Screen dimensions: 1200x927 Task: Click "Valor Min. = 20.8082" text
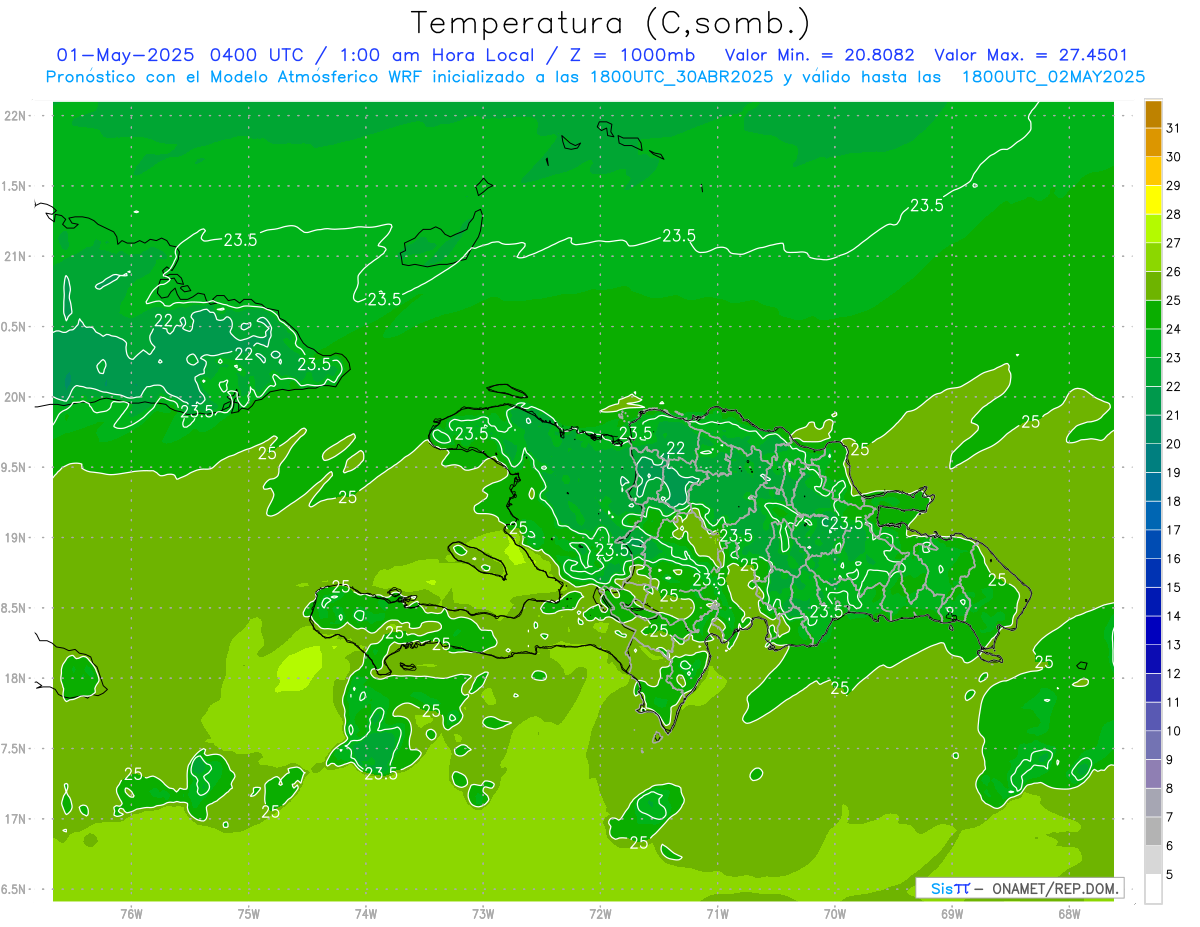pos(820,55)
